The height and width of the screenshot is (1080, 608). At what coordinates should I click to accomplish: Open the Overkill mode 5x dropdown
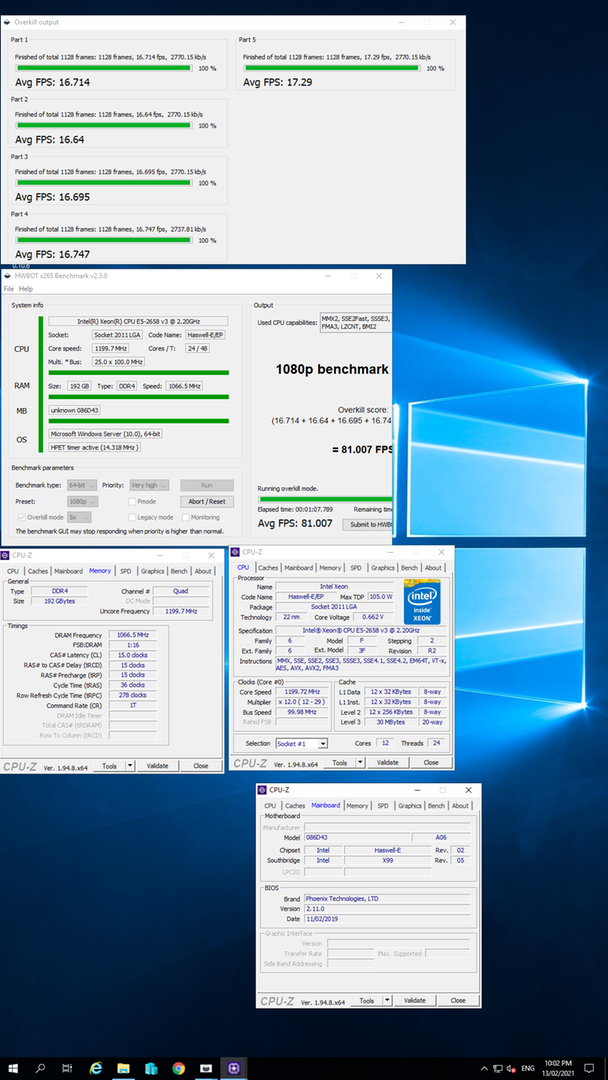[78, 517]
